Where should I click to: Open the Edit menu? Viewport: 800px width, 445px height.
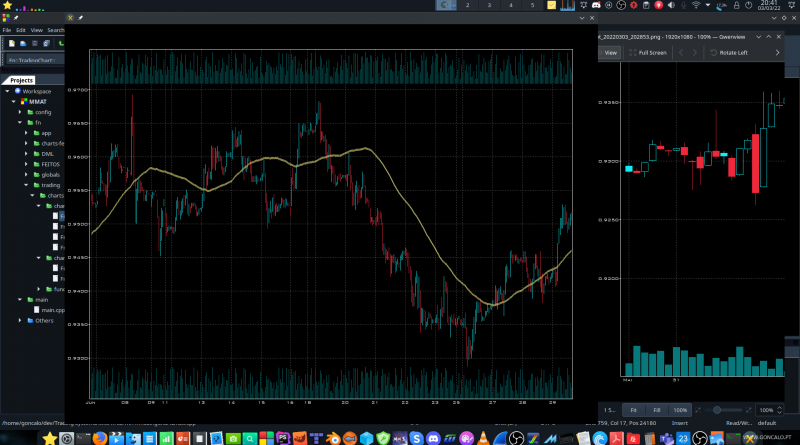coord(21,30)
